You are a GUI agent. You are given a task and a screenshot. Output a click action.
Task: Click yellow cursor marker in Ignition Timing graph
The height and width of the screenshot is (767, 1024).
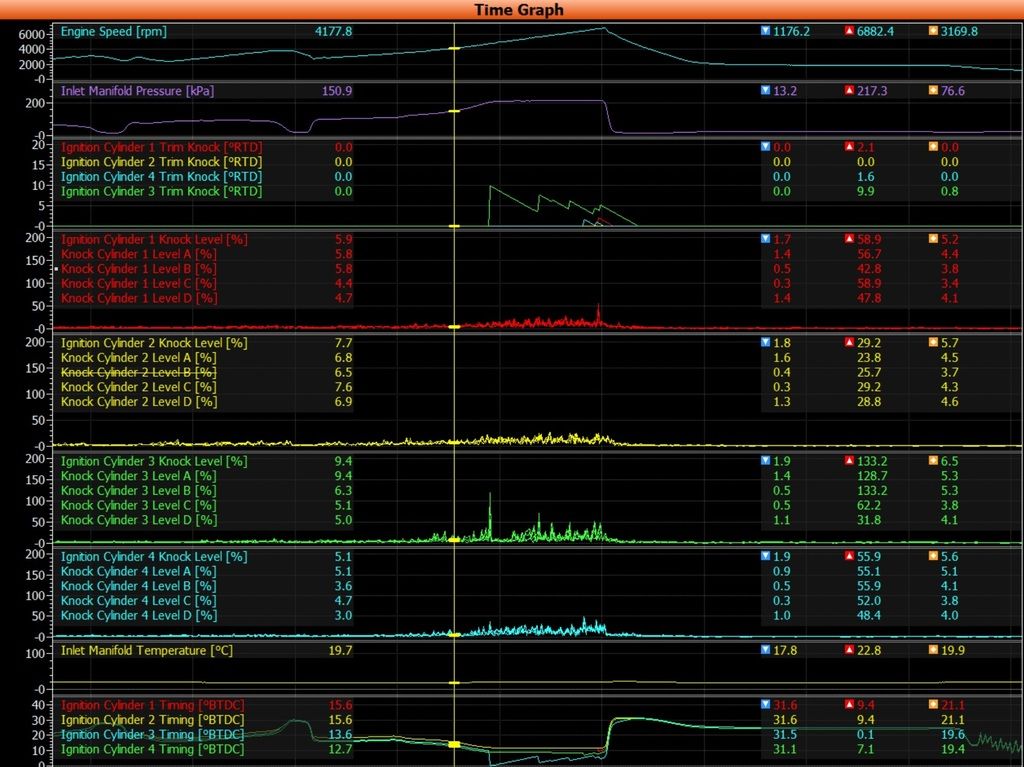[x=454, y=744]
